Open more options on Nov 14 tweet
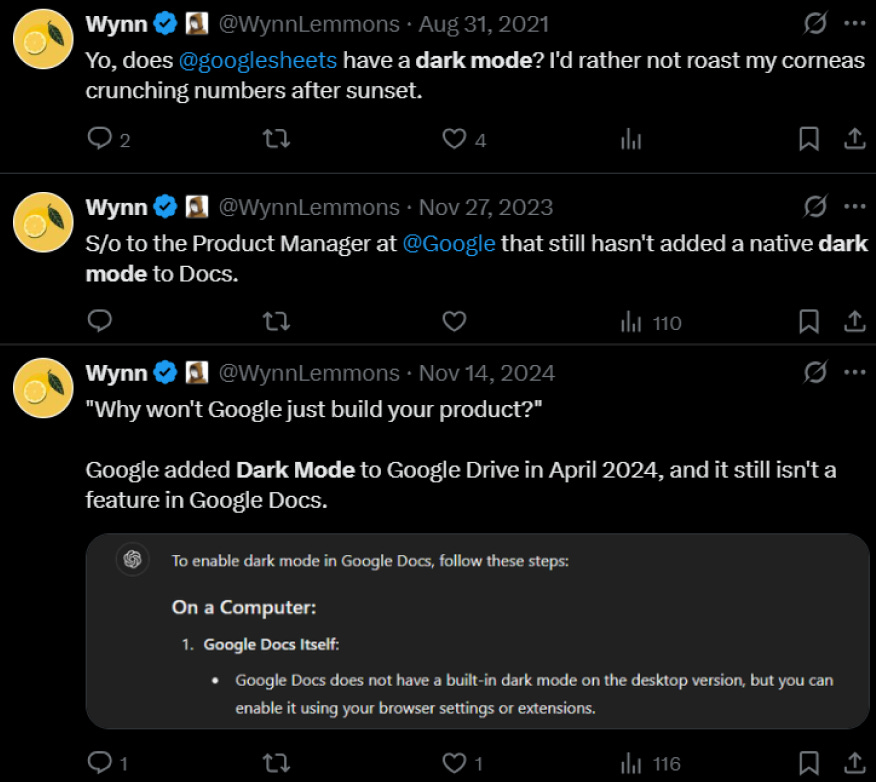 (x=853, y=373)
